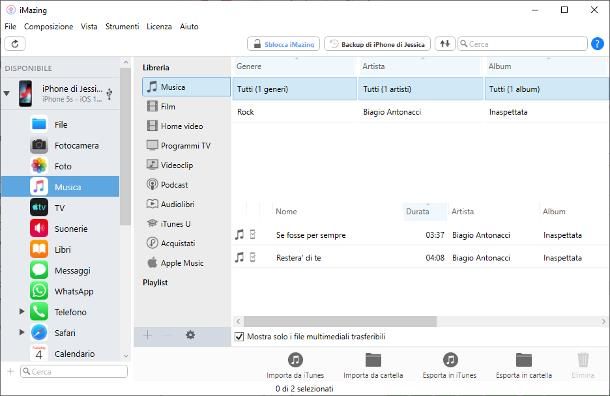The width and height of the screenshot is (610, 396).
Task: Open the blue help question mark
Action: coord(597,44)
